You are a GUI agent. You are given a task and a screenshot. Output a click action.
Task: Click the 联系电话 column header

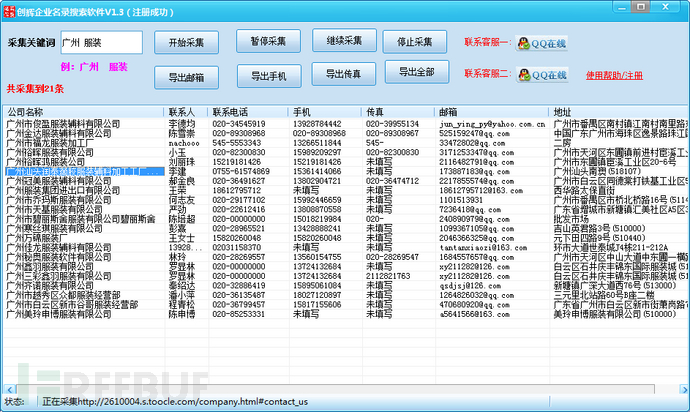pos(235,112)
